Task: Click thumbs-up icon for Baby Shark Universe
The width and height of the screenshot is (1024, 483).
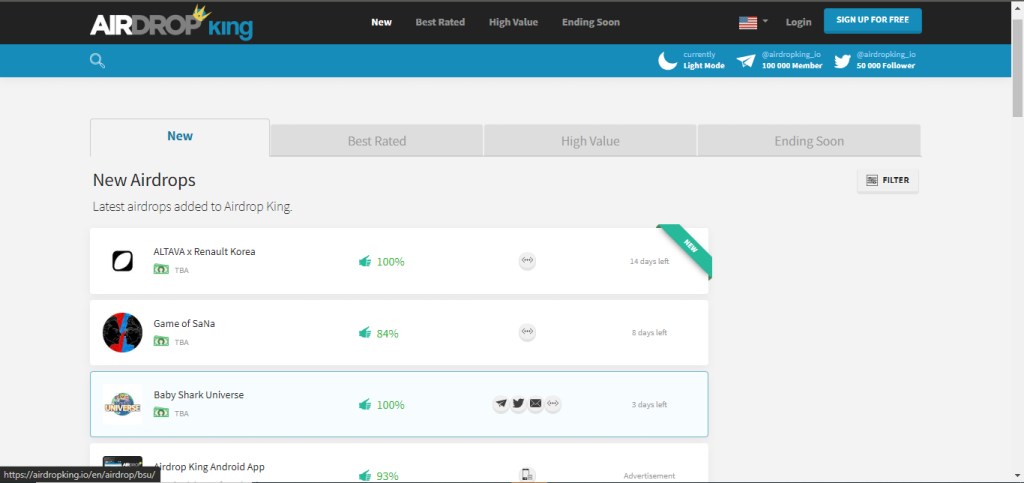Action: tap(364, 405)
